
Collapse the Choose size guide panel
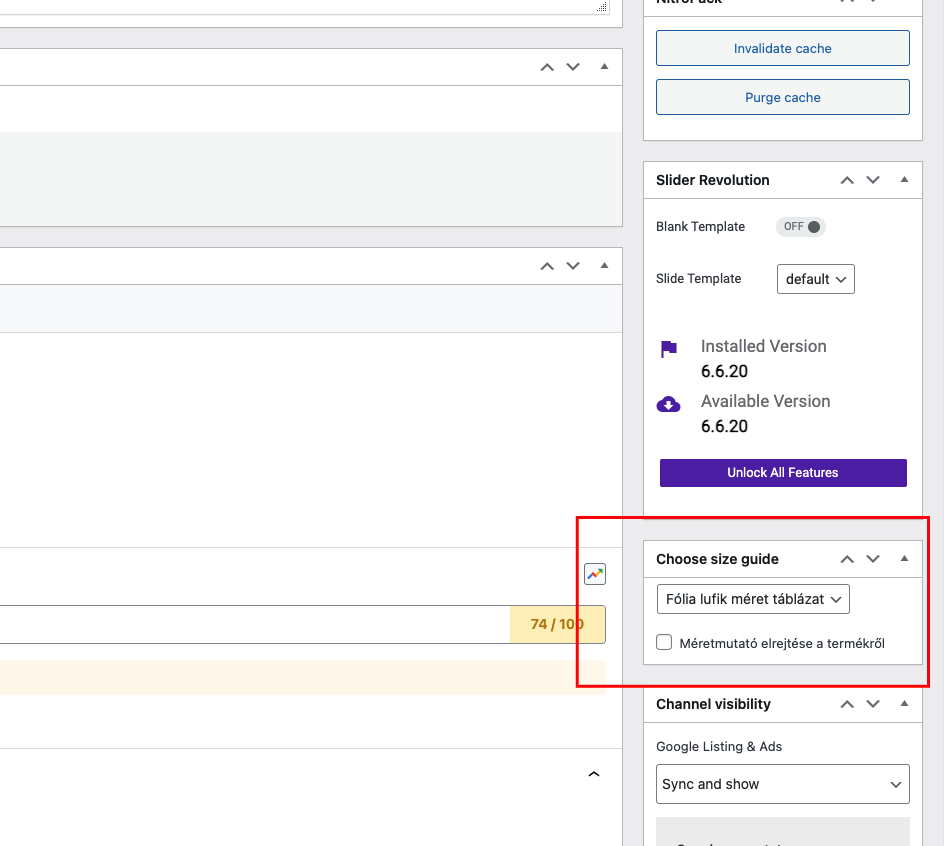(904, 559)
